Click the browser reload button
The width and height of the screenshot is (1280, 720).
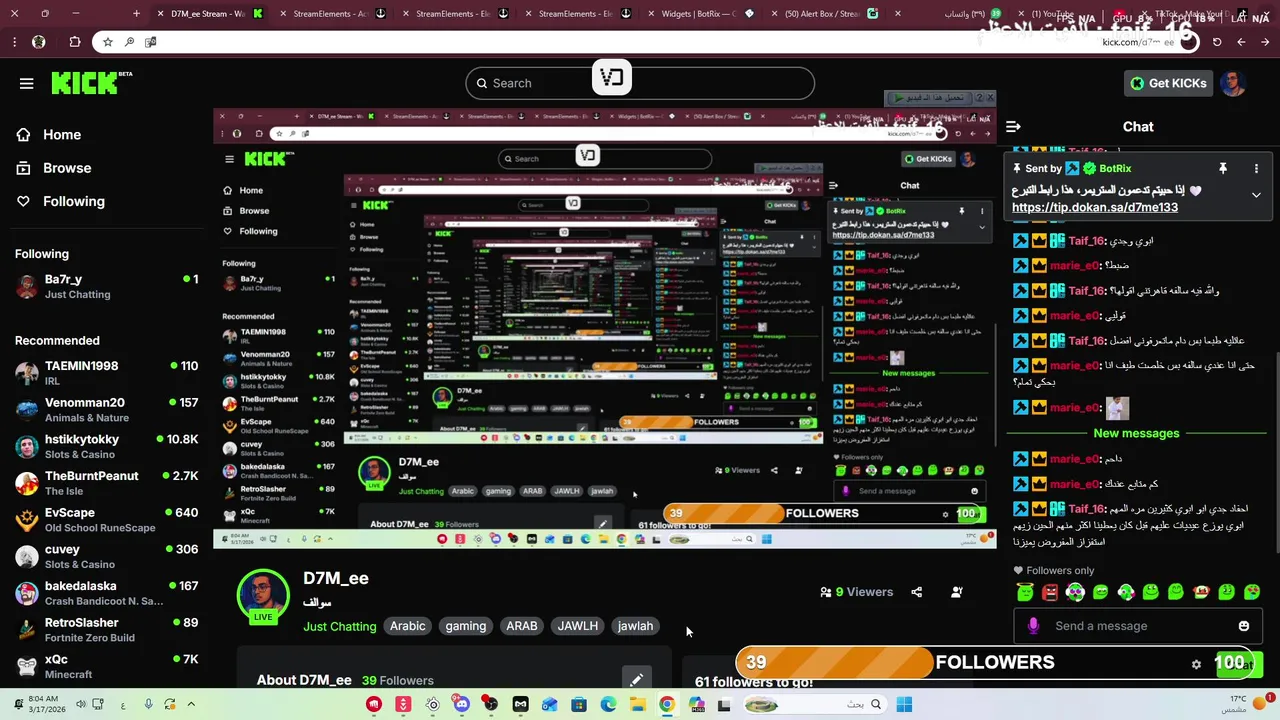point(1217,42)
